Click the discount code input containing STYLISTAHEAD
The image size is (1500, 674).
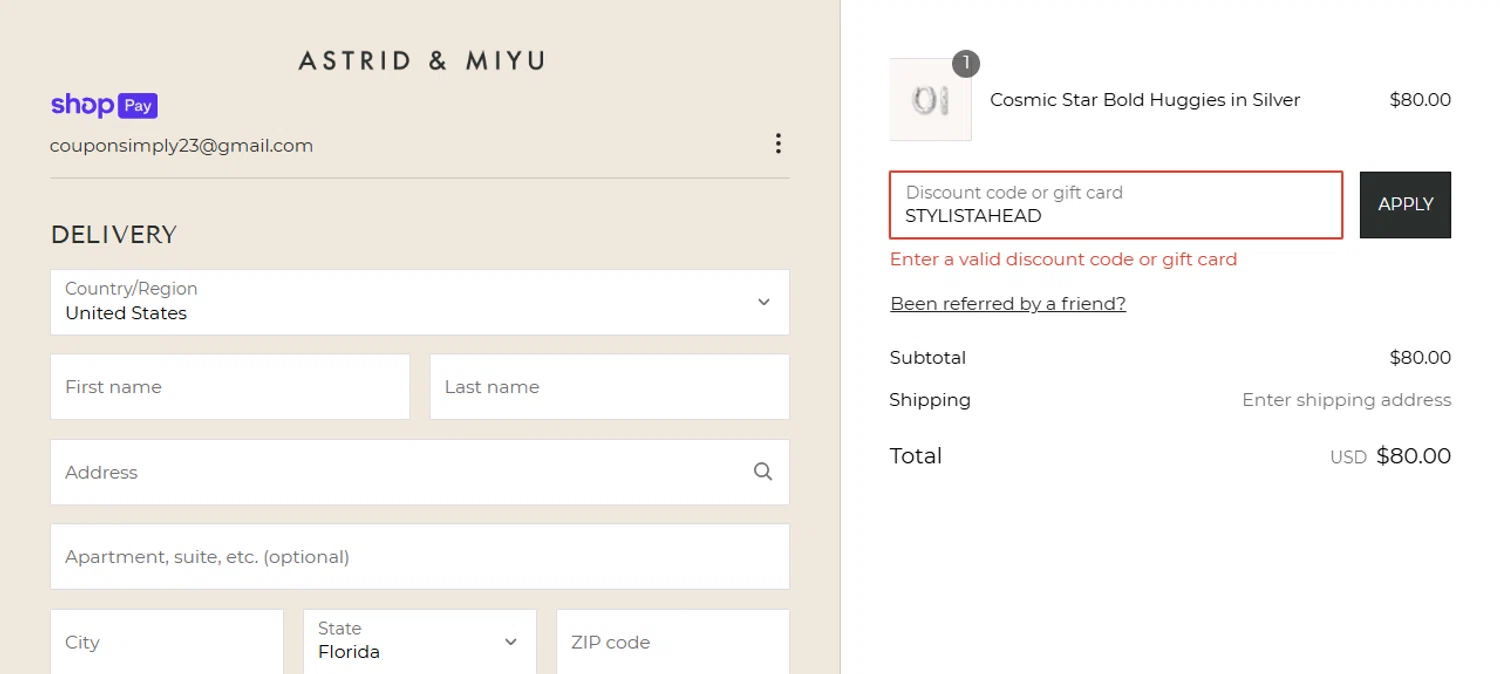(x=1116, y=205)
